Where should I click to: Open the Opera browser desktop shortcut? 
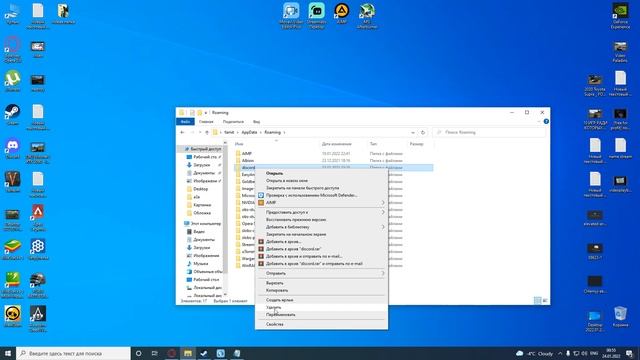pyautogui.click(x=12, y=49)
